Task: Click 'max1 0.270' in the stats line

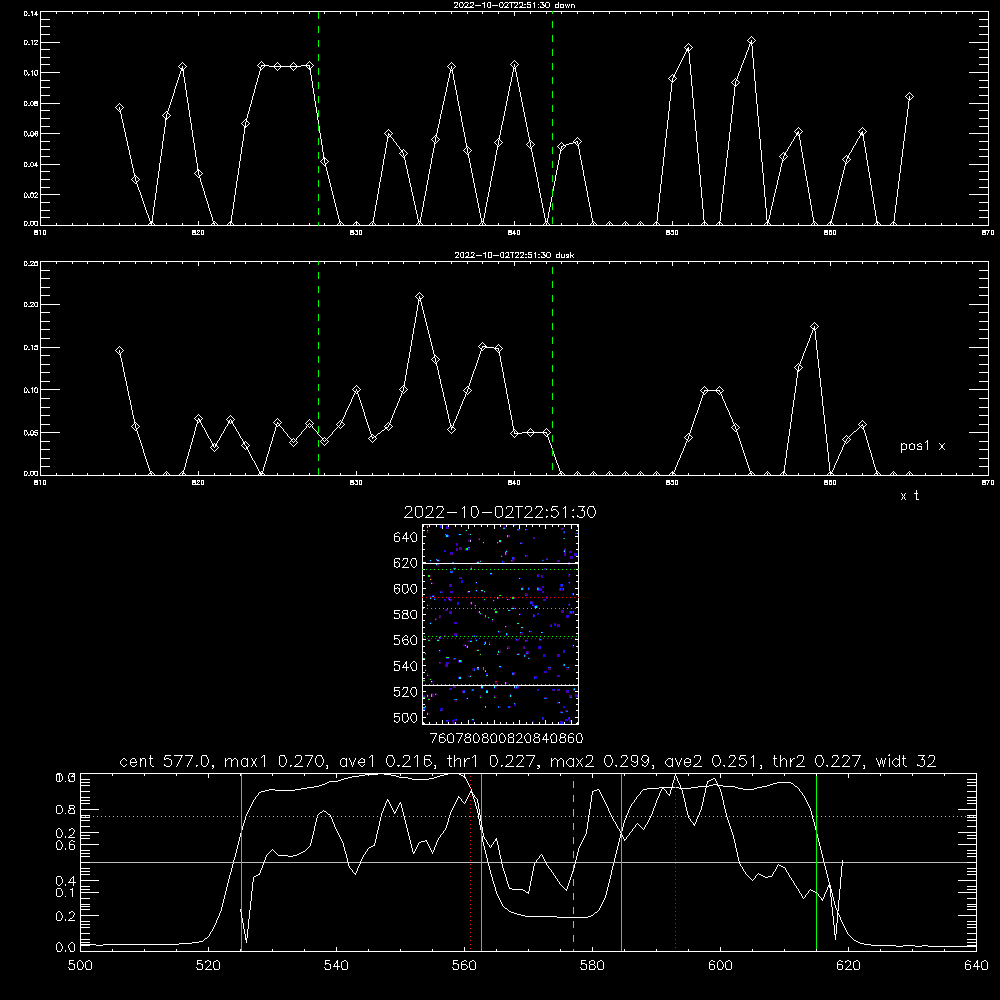Action: coord(277,761)
